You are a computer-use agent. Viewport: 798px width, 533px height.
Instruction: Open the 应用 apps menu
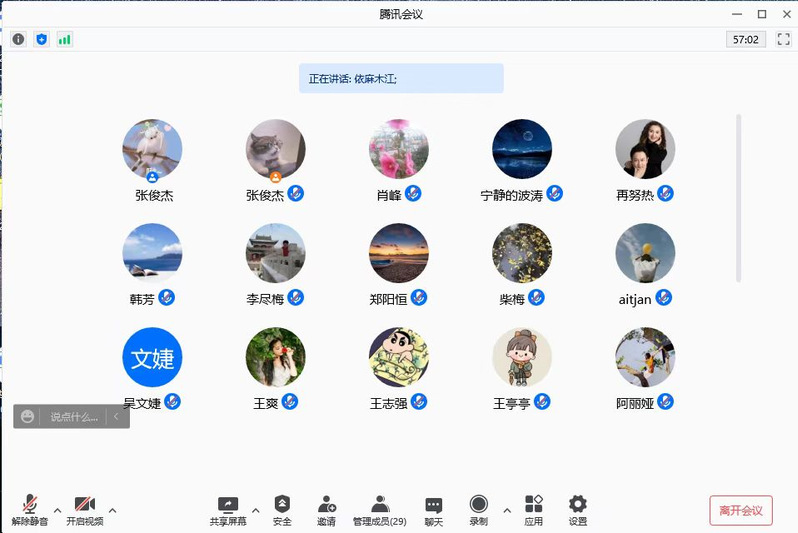click(533, 511)
